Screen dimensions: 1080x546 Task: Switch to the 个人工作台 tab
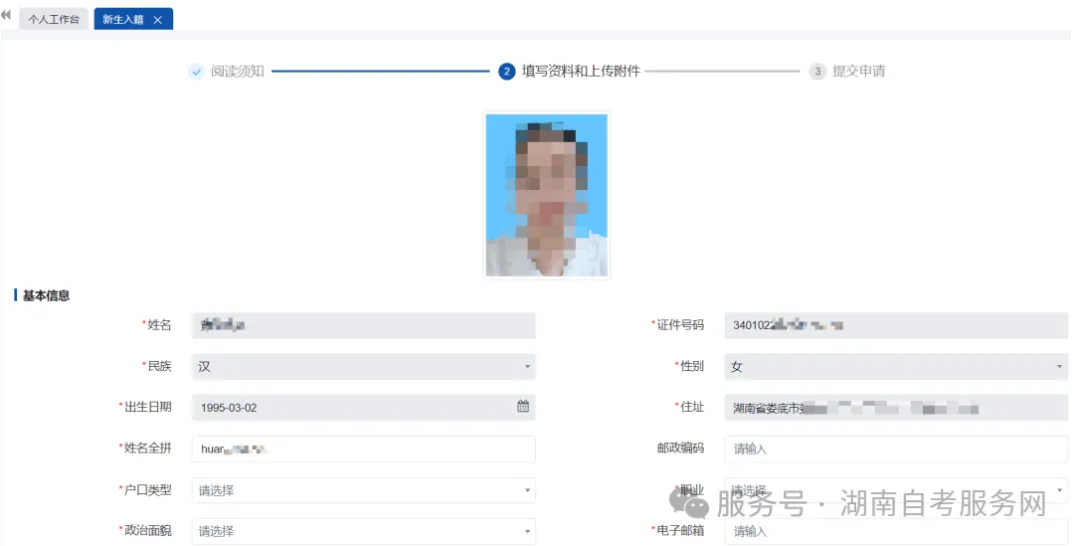[53, 20]
